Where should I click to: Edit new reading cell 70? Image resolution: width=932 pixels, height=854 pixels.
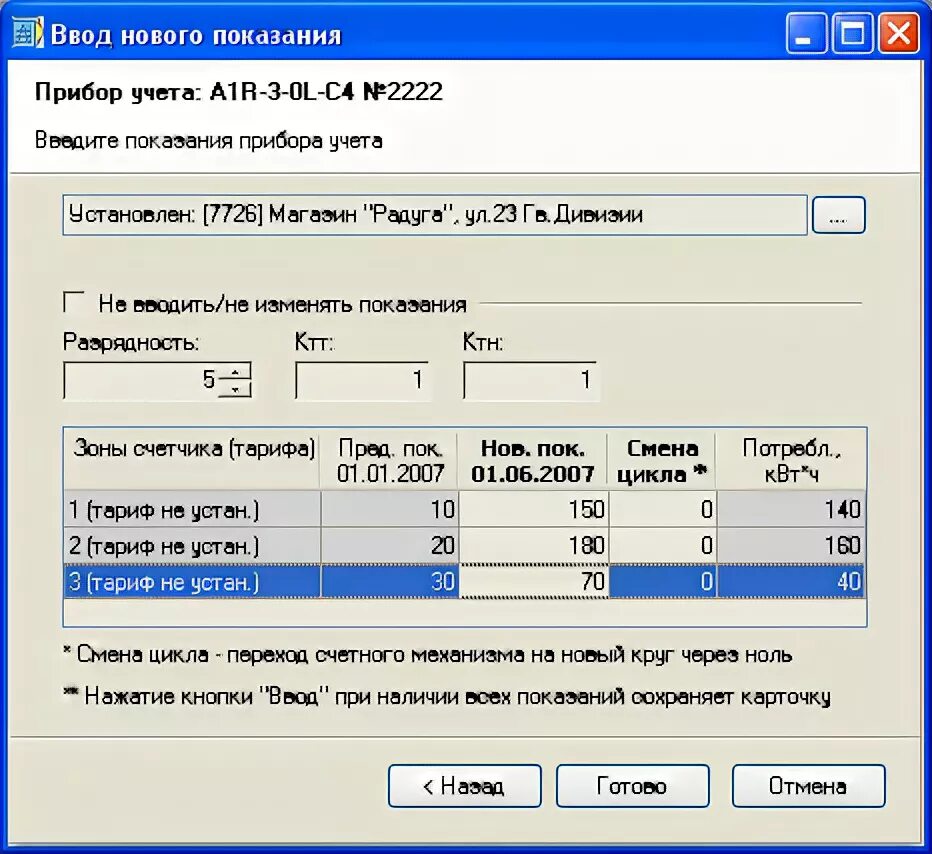[x=533, y=581]
